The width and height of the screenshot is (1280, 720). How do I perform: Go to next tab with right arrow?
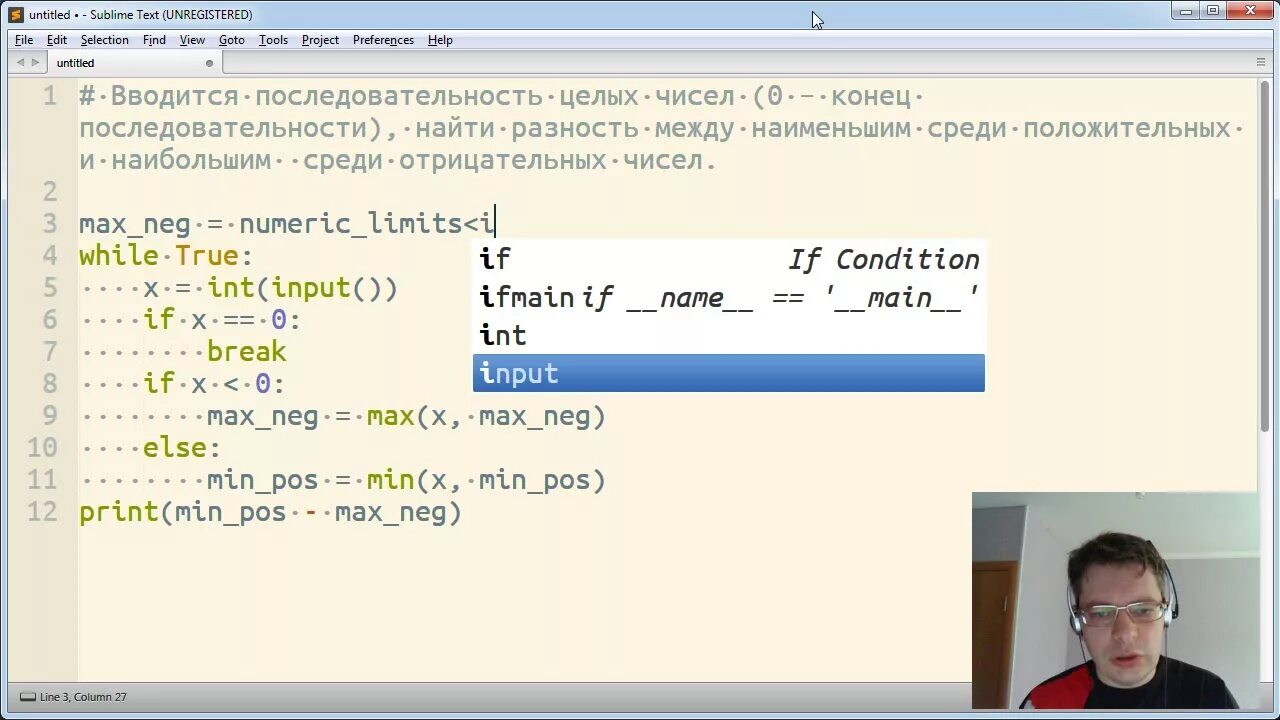(x=36, y=62)
